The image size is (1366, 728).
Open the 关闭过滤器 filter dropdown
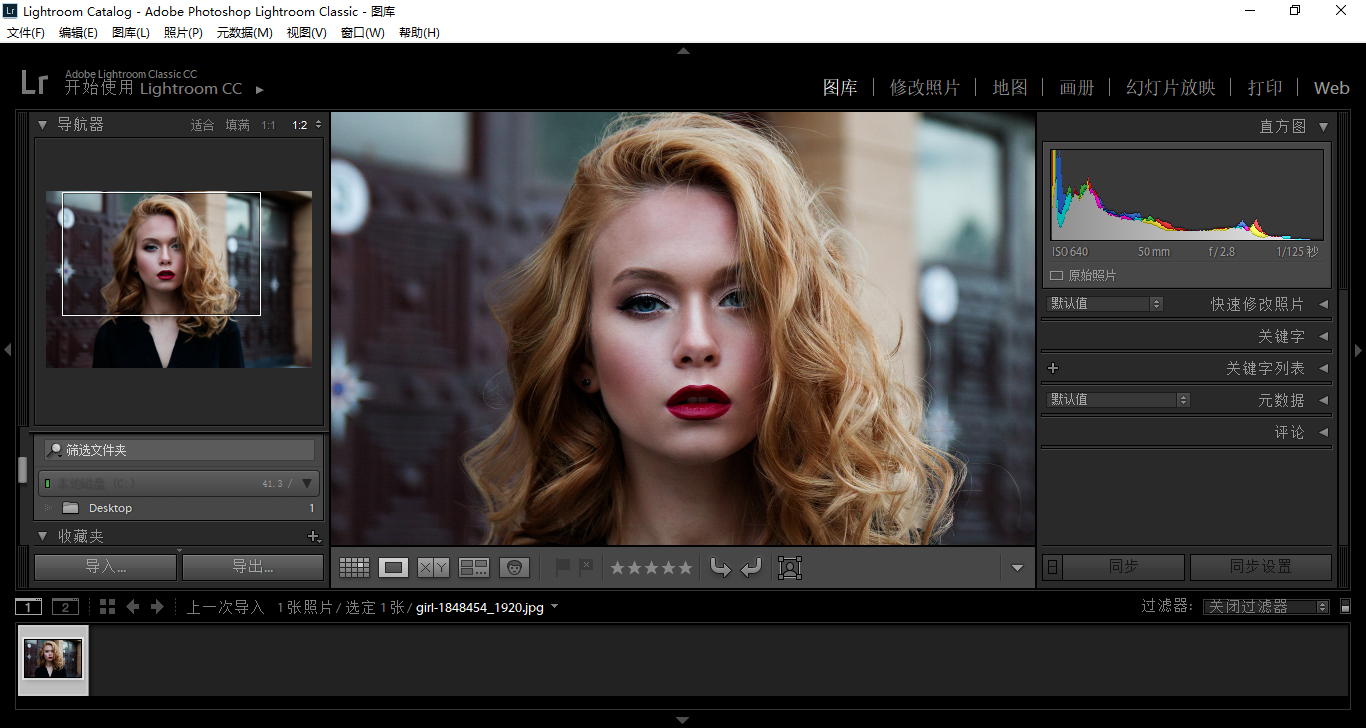tap(1266, 607)
